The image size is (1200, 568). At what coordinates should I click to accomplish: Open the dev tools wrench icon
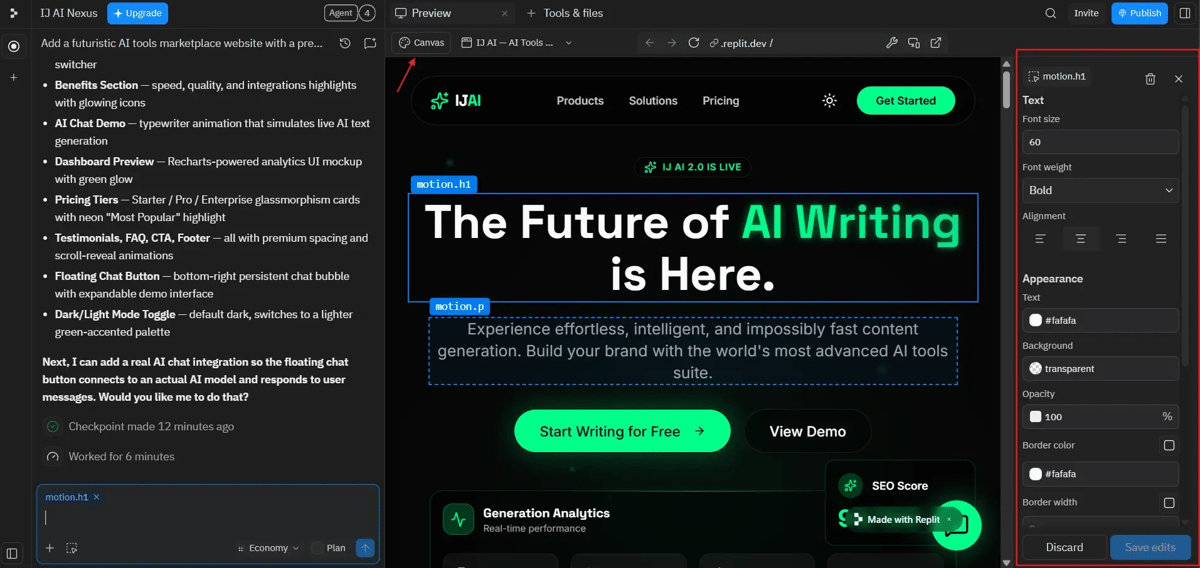(892, 43)
